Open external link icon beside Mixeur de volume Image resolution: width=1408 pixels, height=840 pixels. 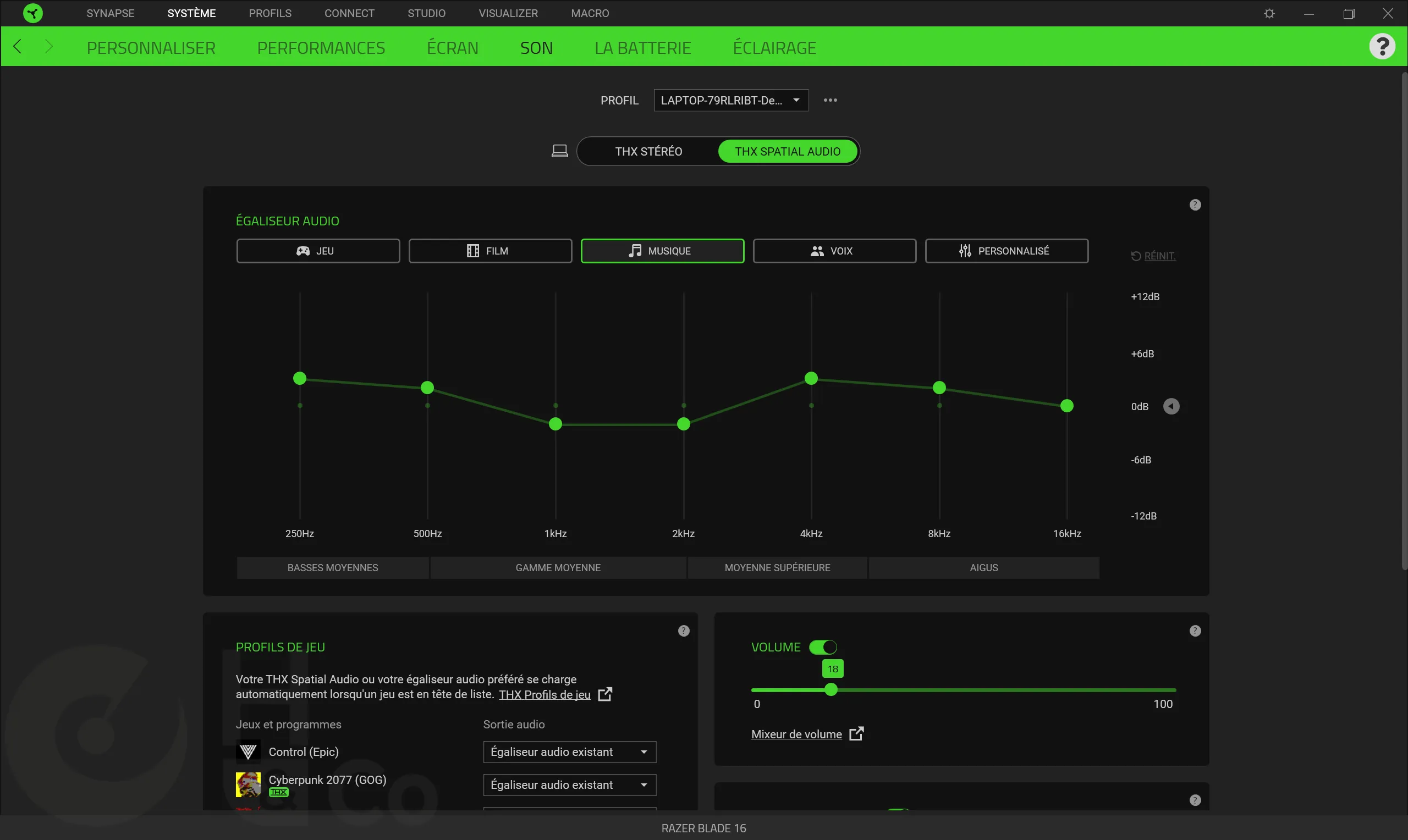coord(856,733)
